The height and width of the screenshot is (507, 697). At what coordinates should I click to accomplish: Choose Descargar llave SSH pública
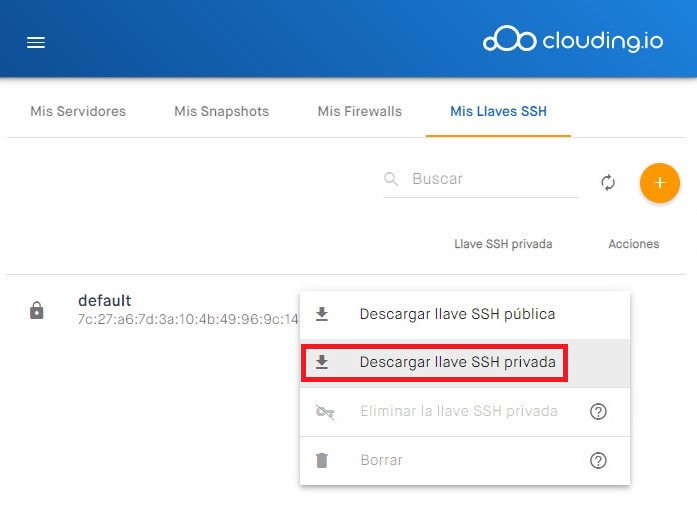456,314
